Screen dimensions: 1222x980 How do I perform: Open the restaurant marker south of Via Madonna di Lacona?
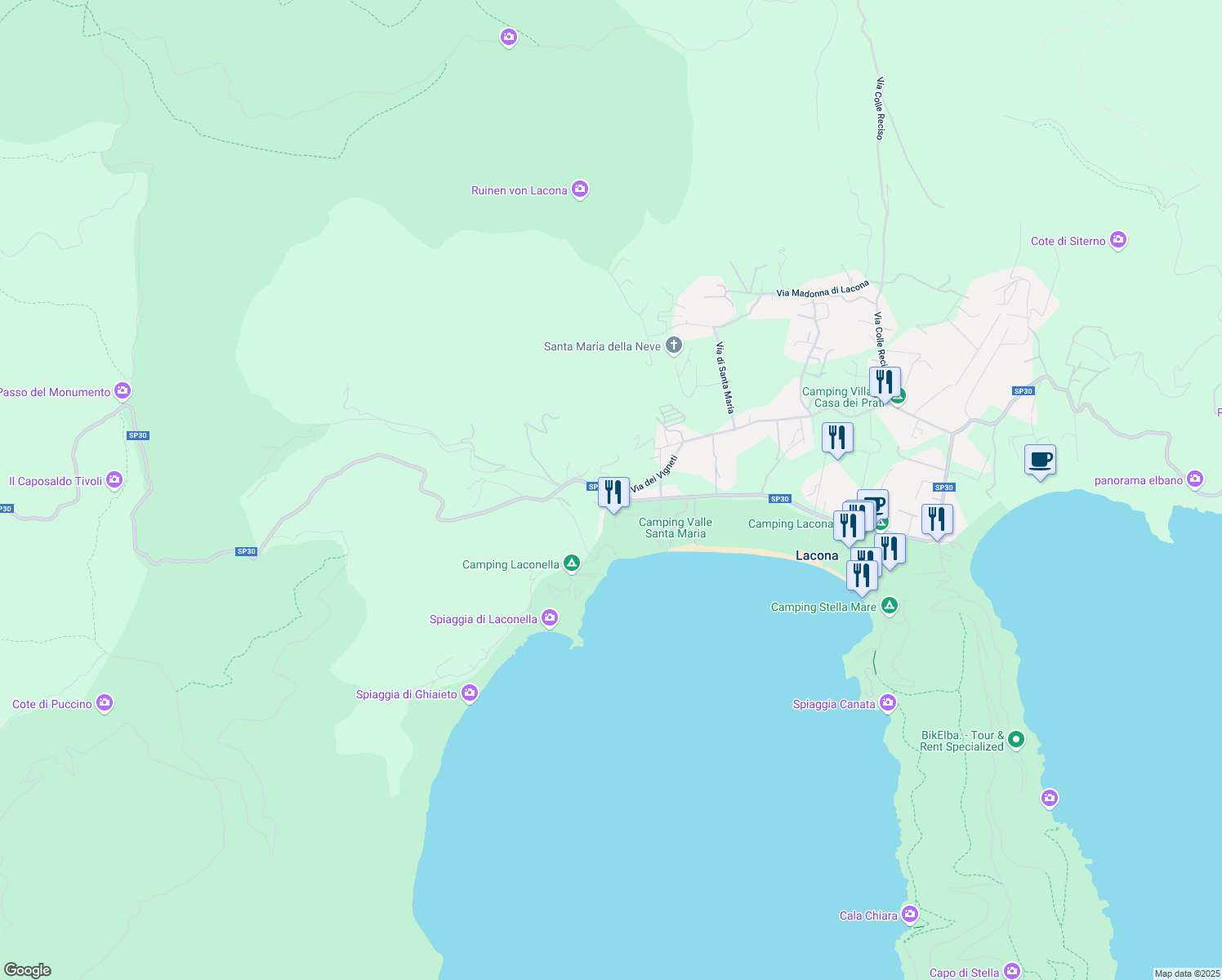click(x=837, y=439)
